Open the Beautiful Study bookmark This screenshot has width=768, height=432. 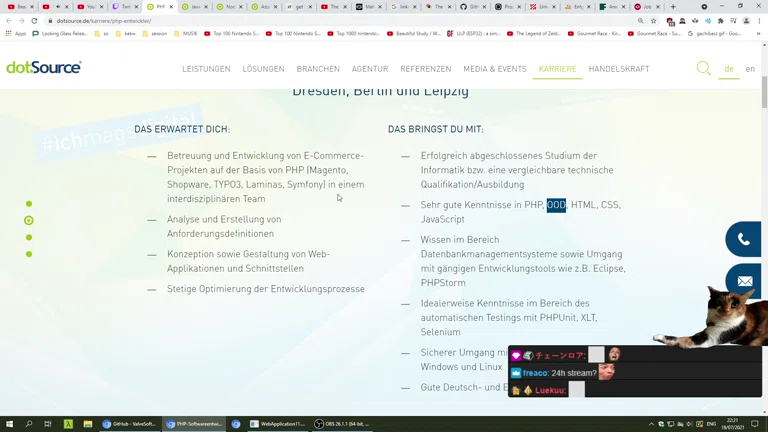(413, 34)
